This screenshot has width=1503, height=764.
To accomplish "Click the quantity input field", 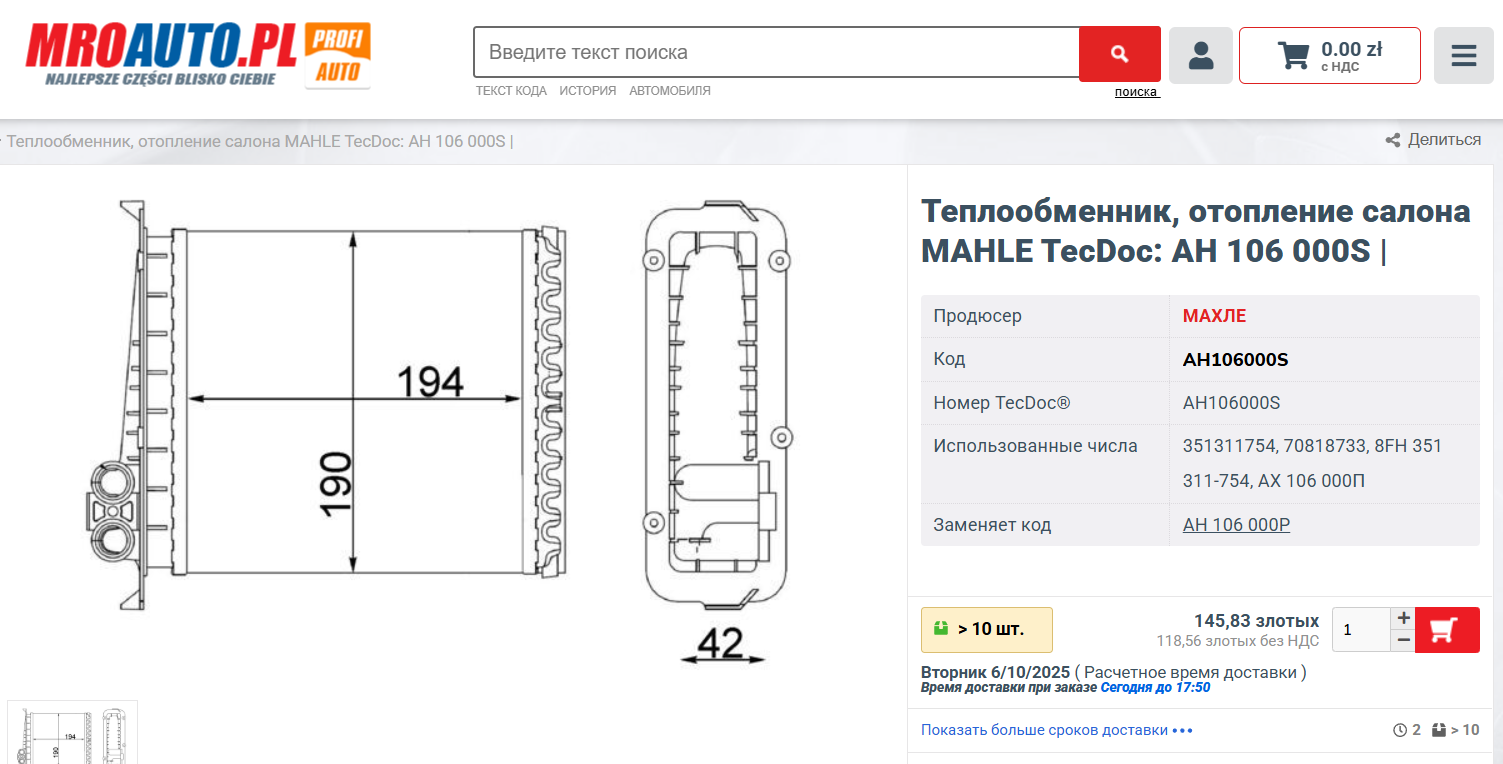I will coord(1360,630).
